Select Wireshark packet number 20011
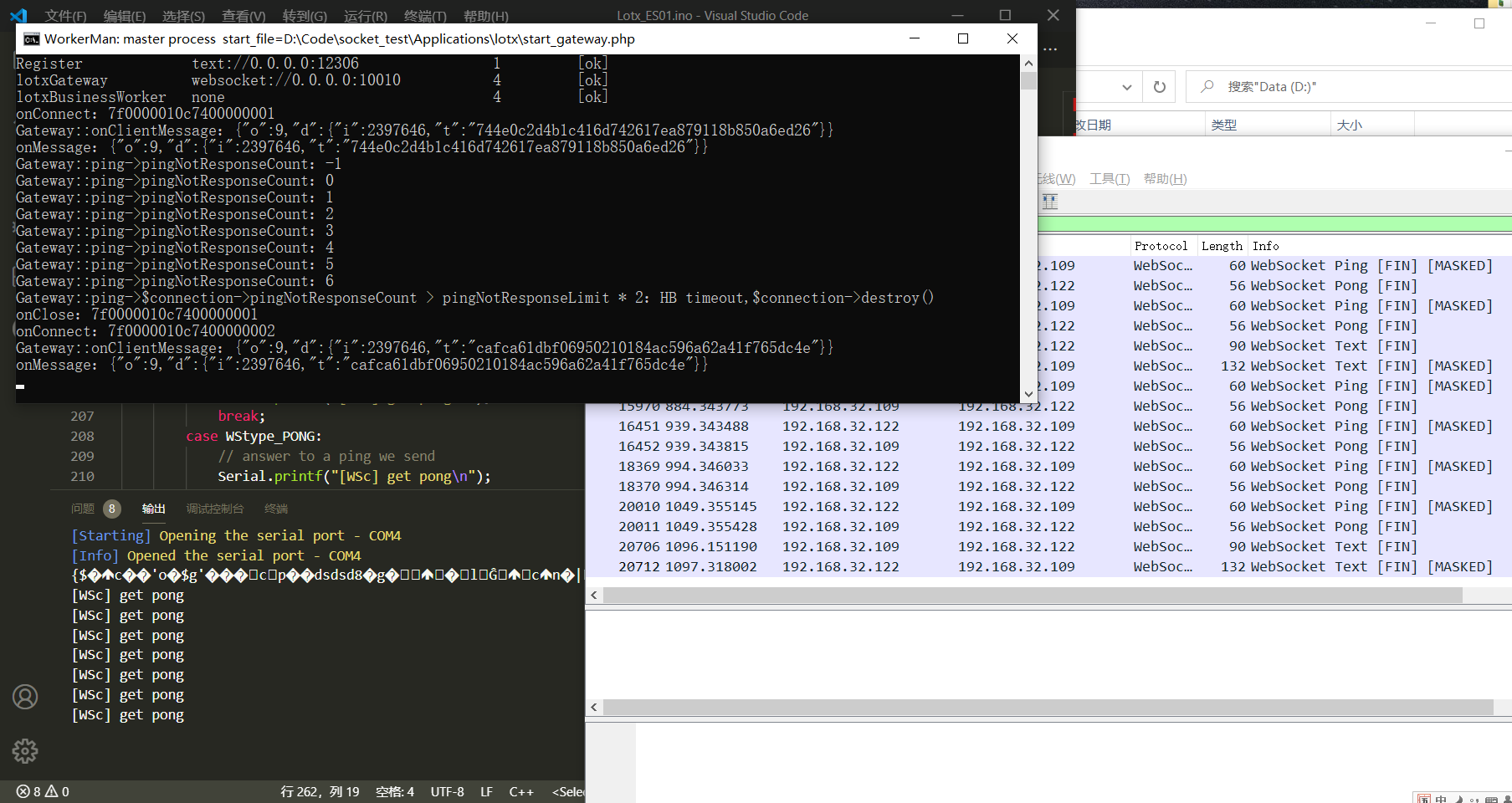This screenshot has width=1512, height=803. click(1048, 527)
